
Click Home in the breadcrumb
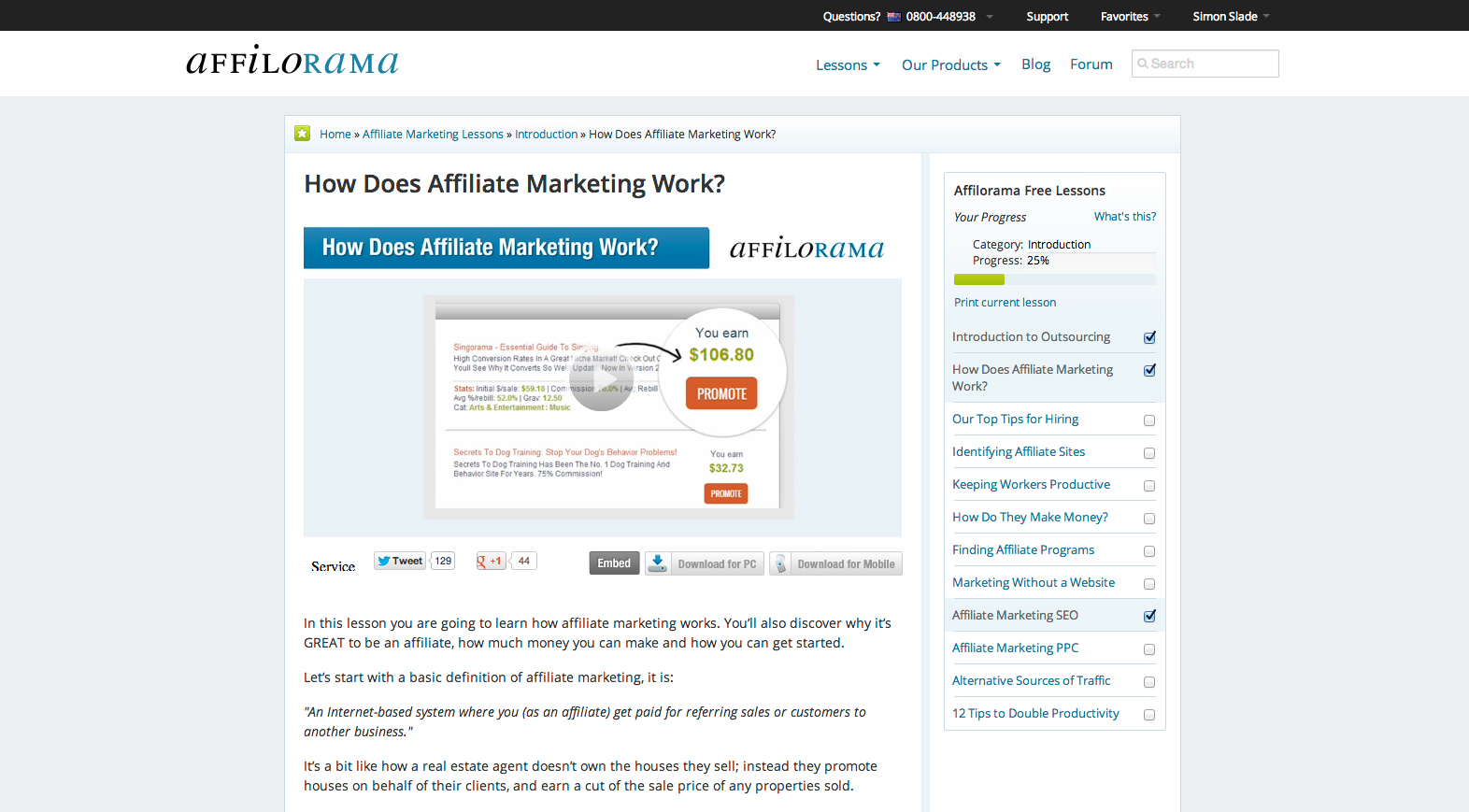(335, 135)
